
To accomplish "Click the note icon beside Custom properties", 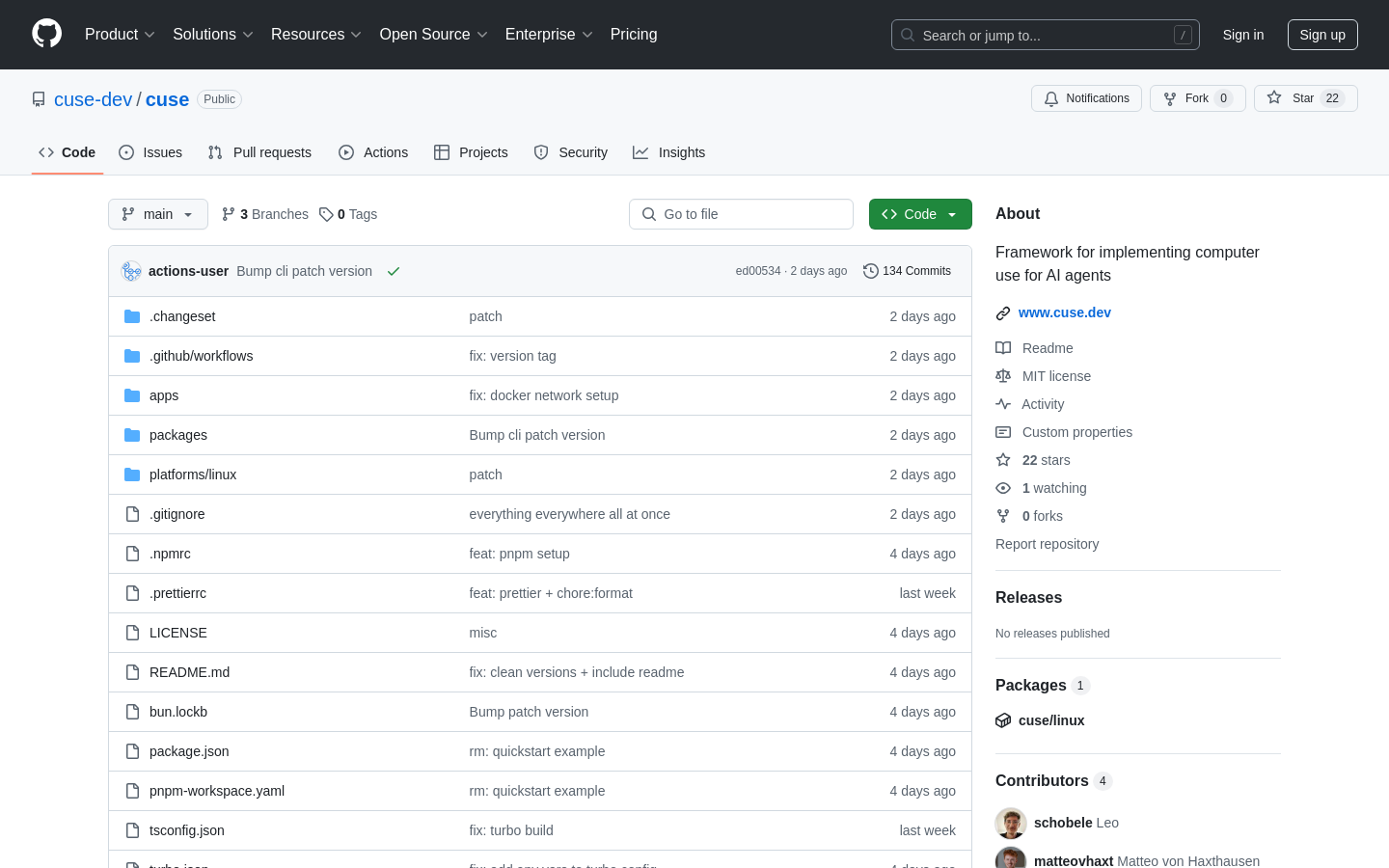I will point(1003,432).
